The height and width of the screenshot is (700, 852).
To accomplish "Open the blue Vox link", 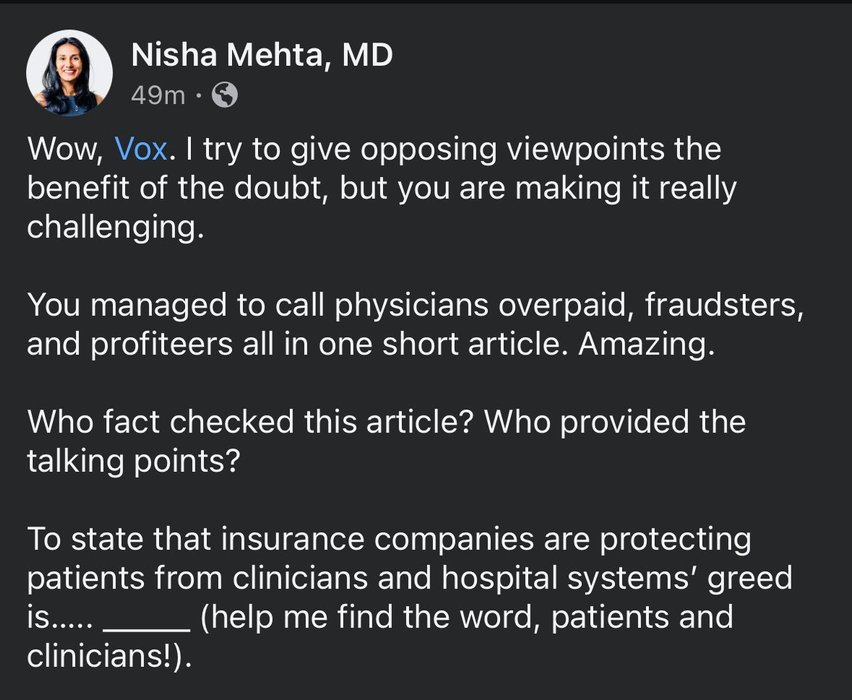I will point(141,148).
